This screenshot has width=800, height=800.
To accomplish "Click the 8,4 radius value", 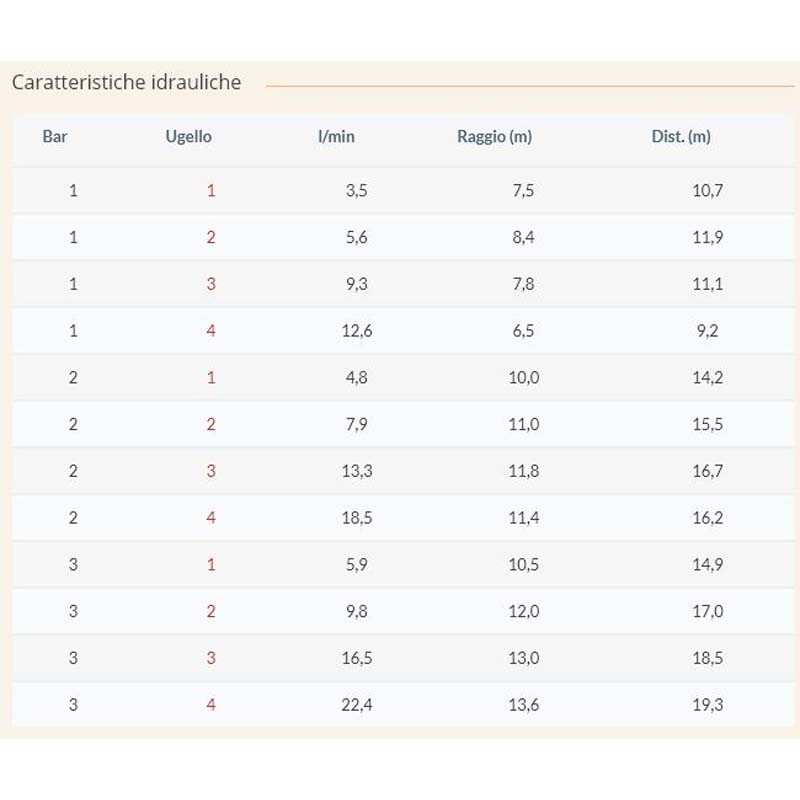I will click(x=523, y=237).
